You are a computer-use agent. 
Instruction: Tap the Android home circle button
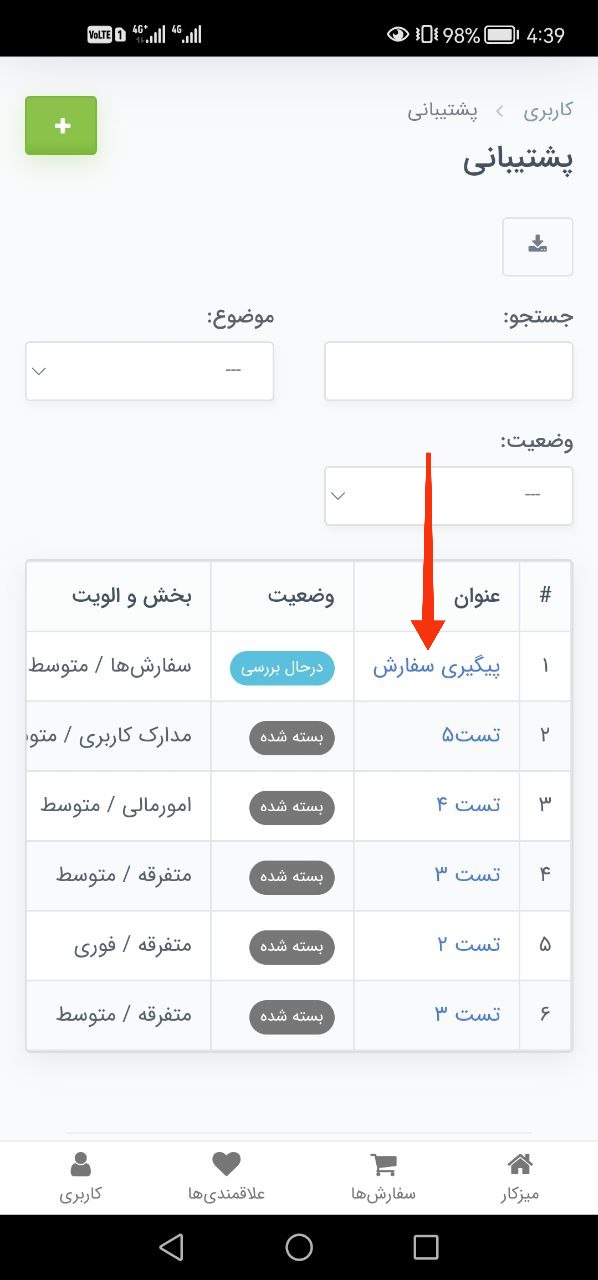(x=299, y=1246)
